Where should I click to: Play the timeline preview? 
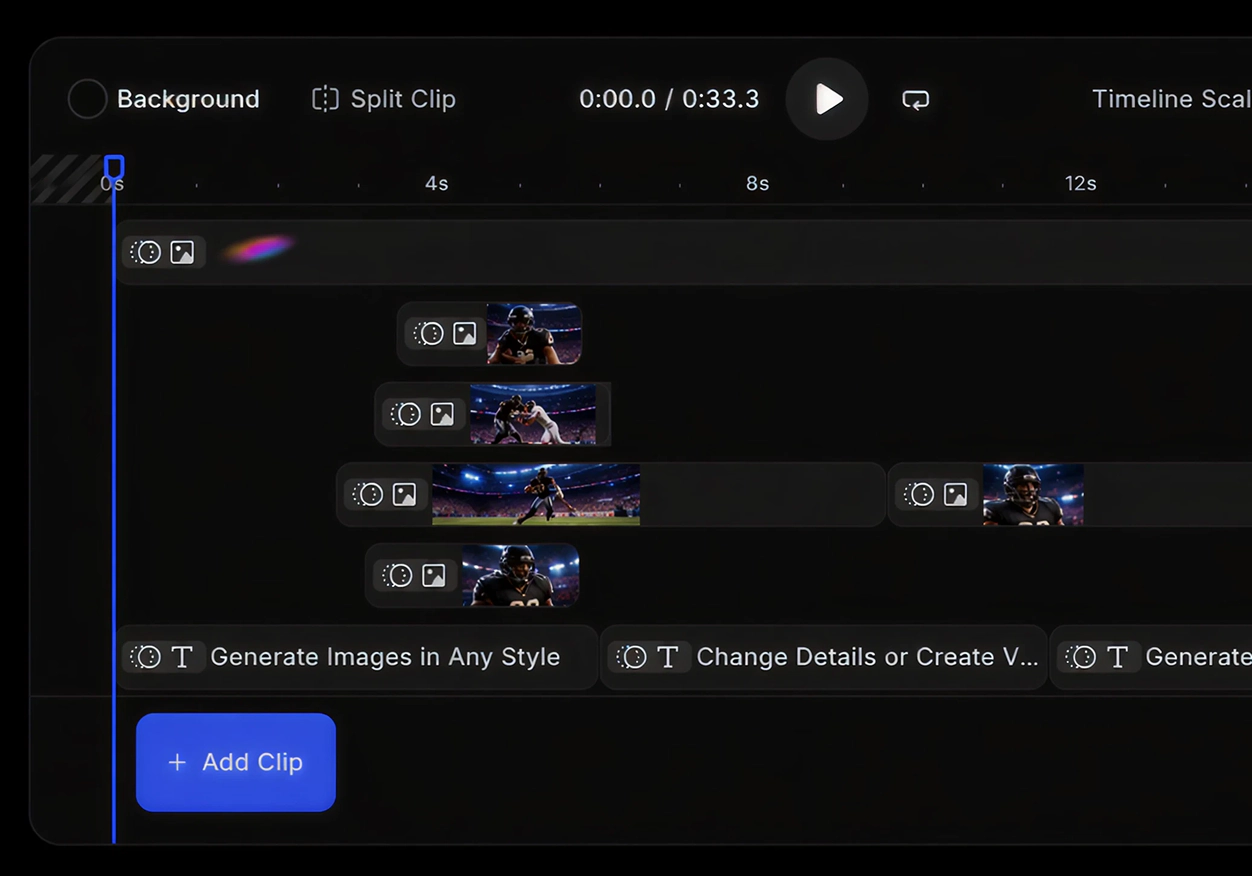pos(827,99)
